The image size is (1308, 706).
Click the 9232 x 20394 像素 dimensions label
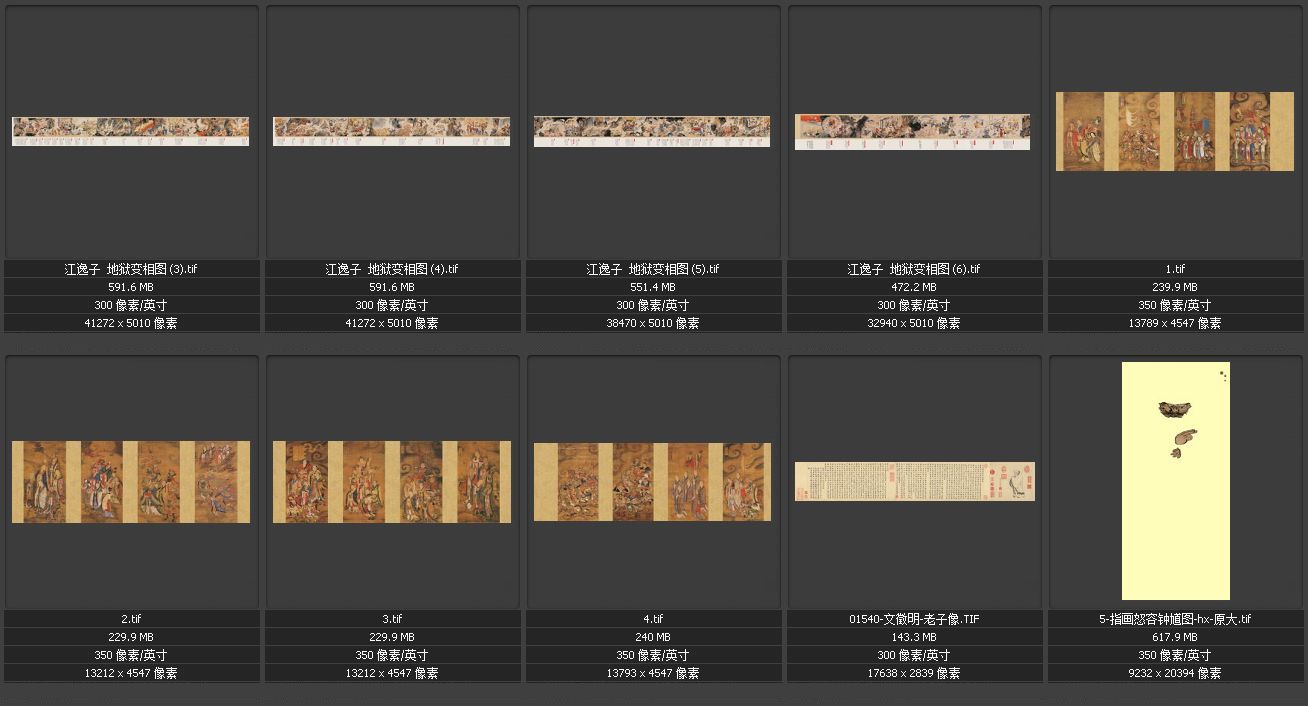(1175, 673)
